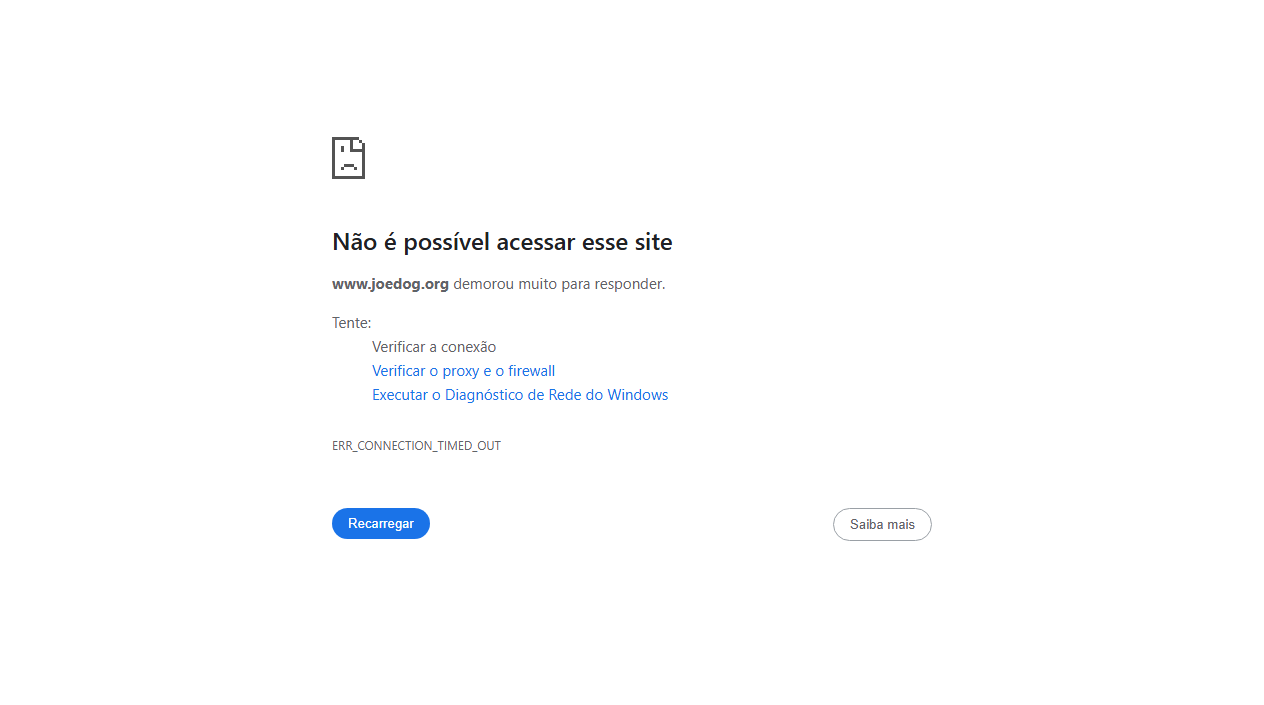The width and height of the screenshot is (1264, 705).
Task: Reload the page with the Recarregar button
Action: pyautogui.click(x=381, y=524)
